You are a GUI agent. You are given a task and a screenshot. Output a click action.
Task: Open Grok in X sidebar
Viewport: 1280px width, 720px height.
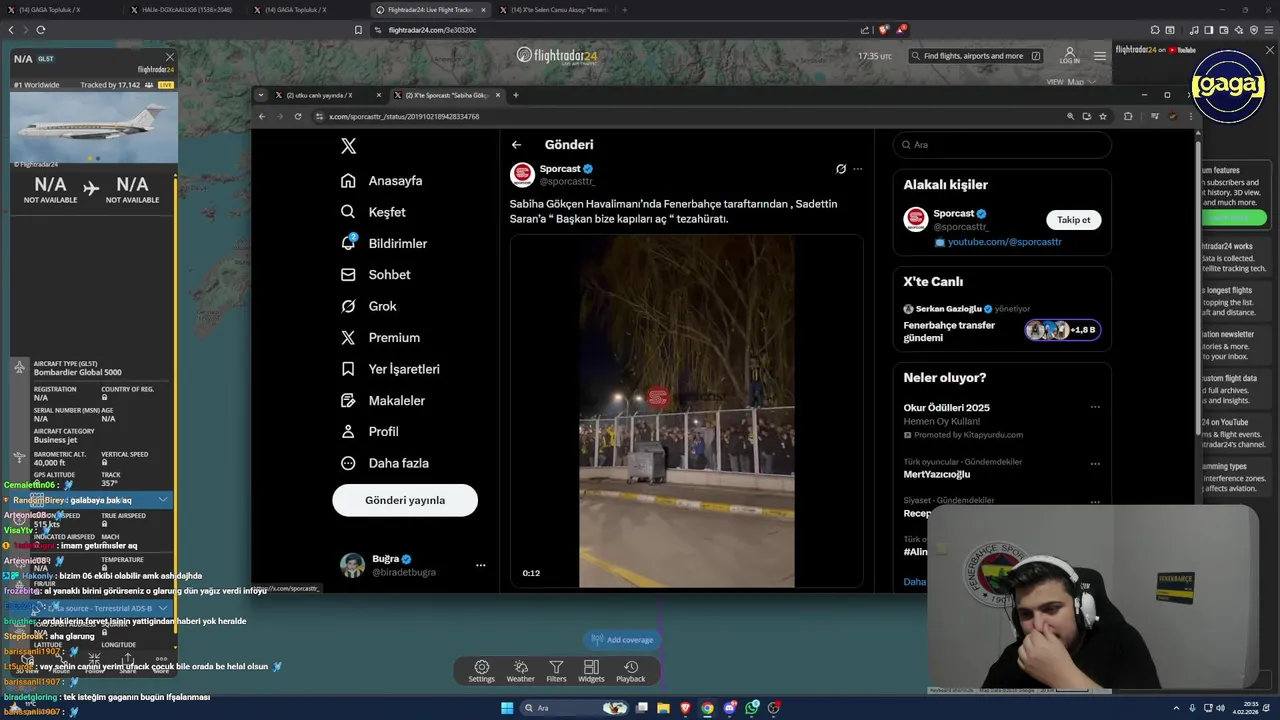pos(369,306)
